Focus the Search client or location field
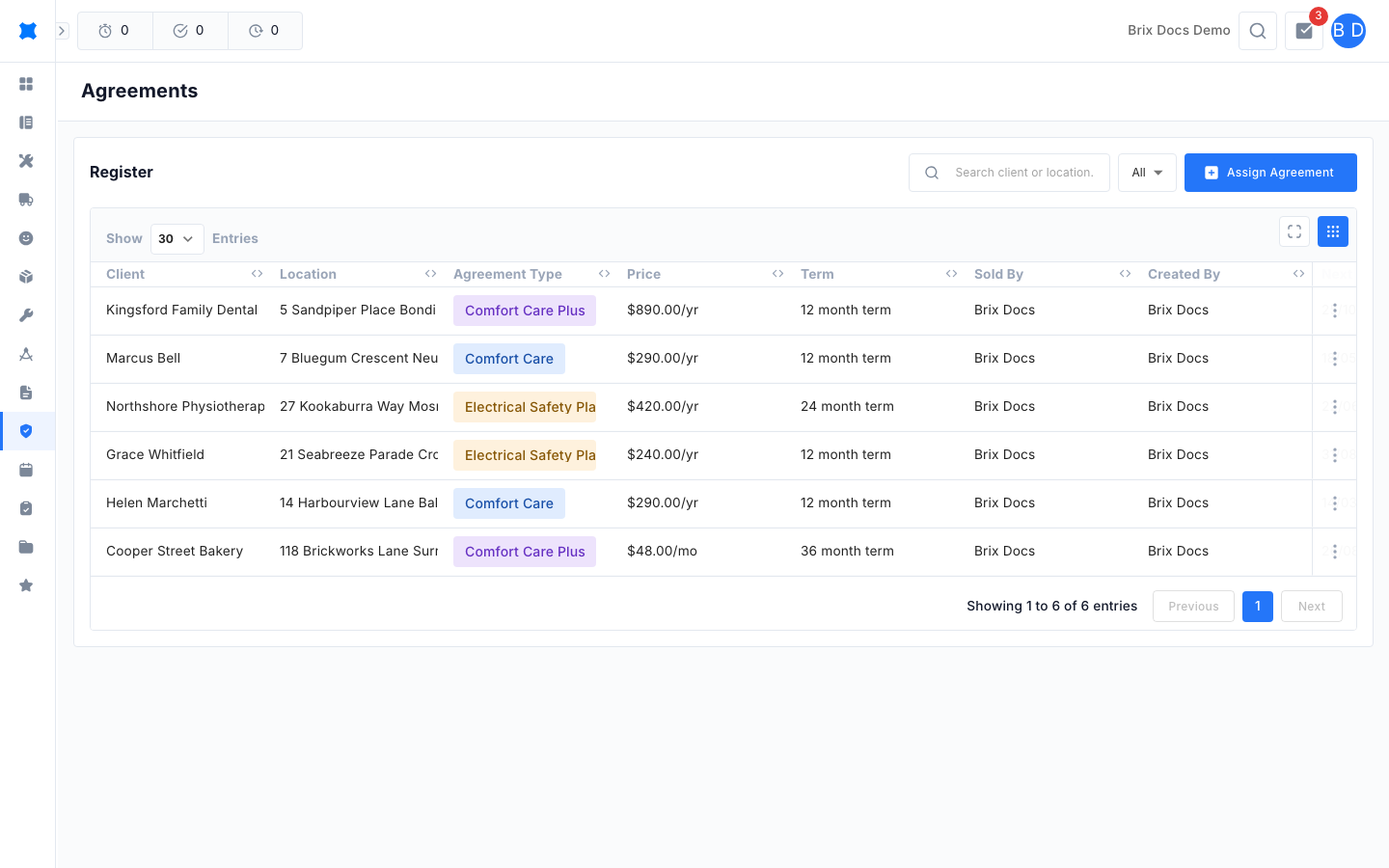The image size is (1389, 868). click(1009, 173)
